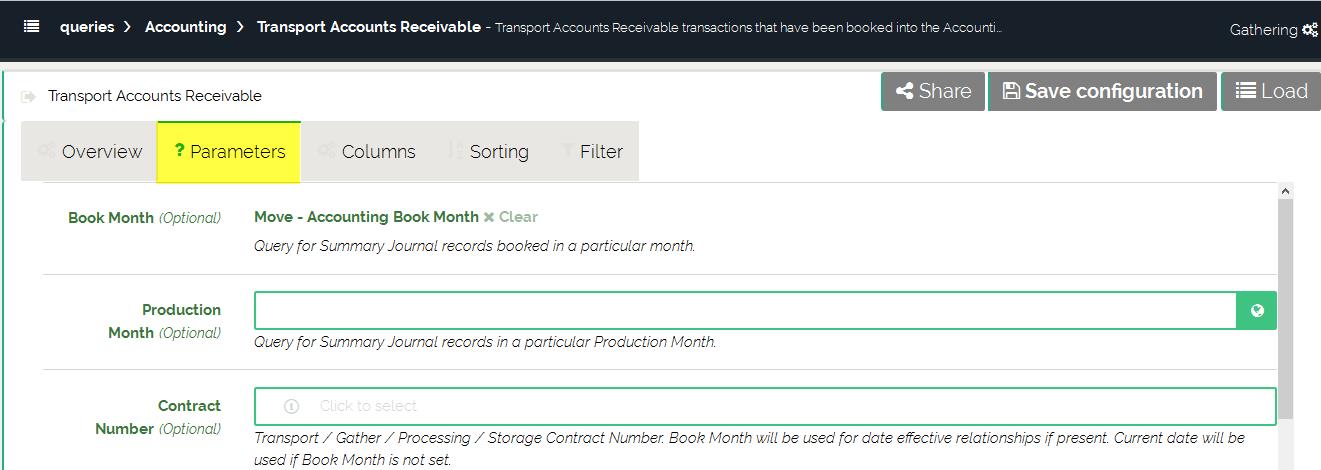
Task: Click the Share button
Action: click(933, 91)
